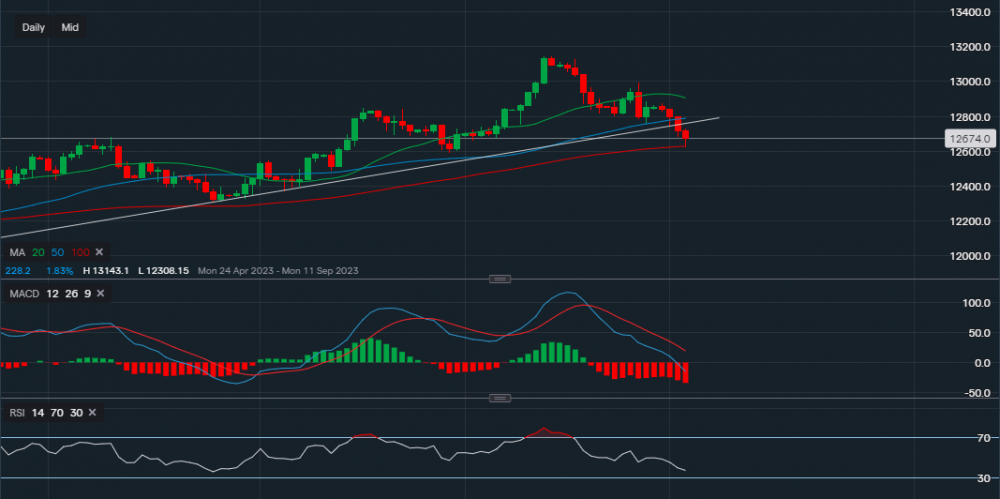
Task: Close the RSI indicator panel
Action: (91, 412)
